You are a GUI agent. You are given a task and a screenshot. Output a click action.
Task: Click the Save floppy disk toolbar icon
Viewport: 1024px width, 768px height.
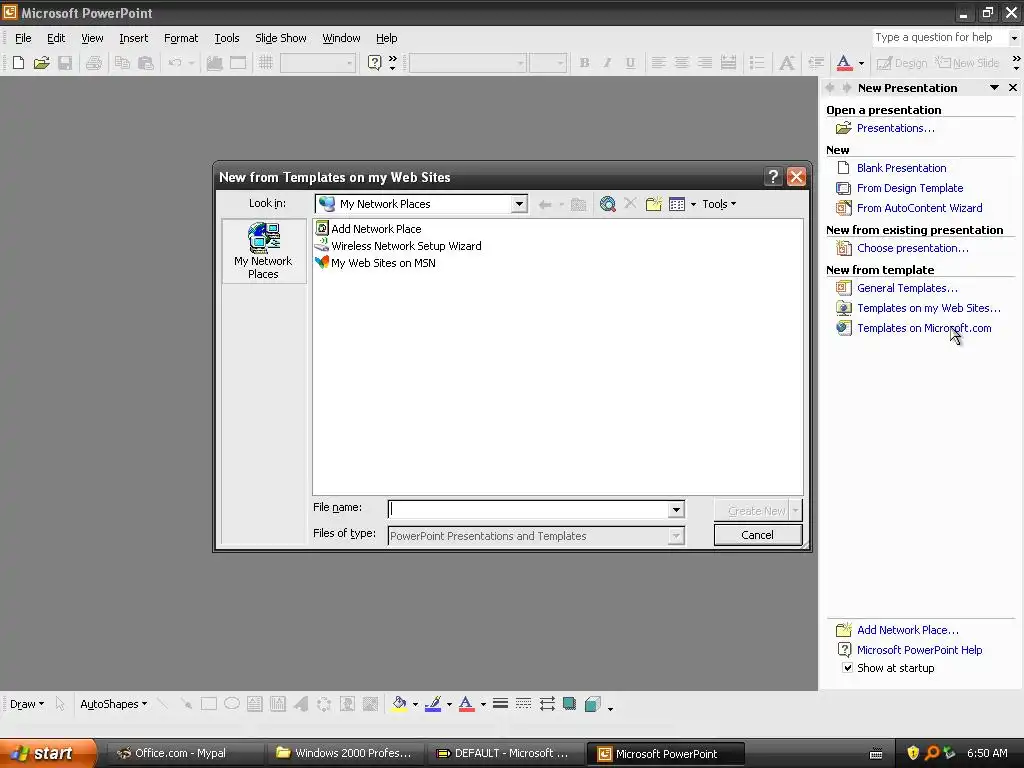(65, 63)
